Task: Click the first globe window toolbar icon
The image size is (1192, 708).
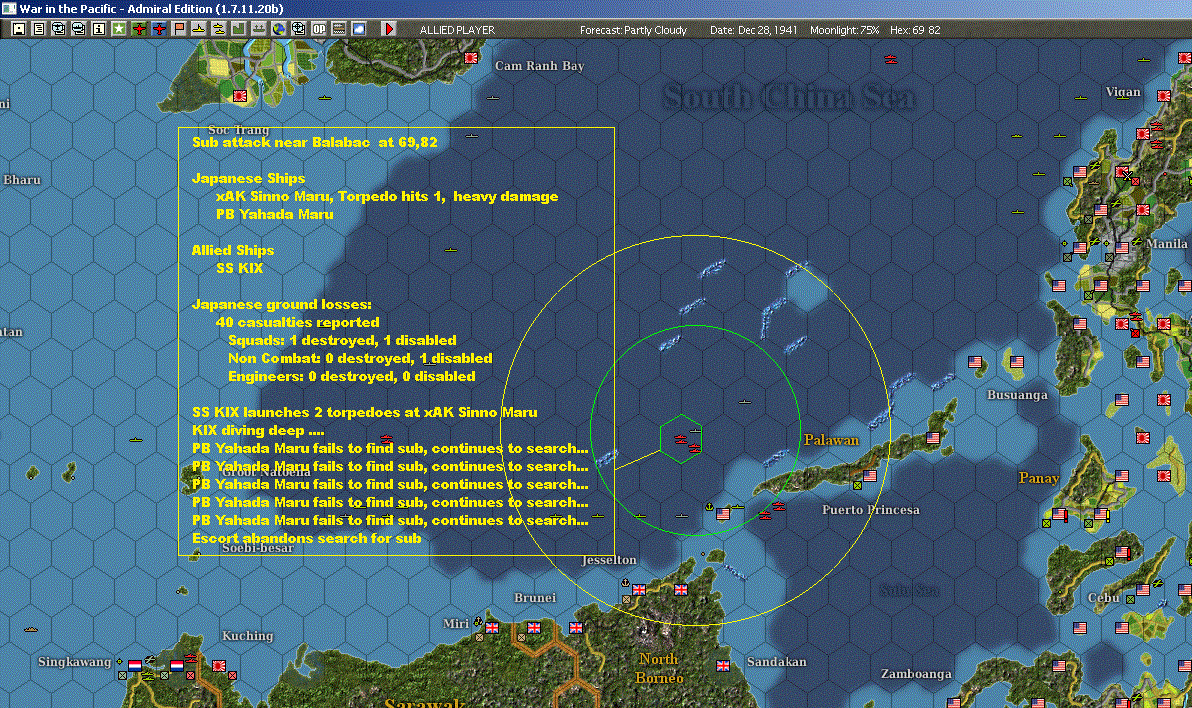Action: click(59, 29)
